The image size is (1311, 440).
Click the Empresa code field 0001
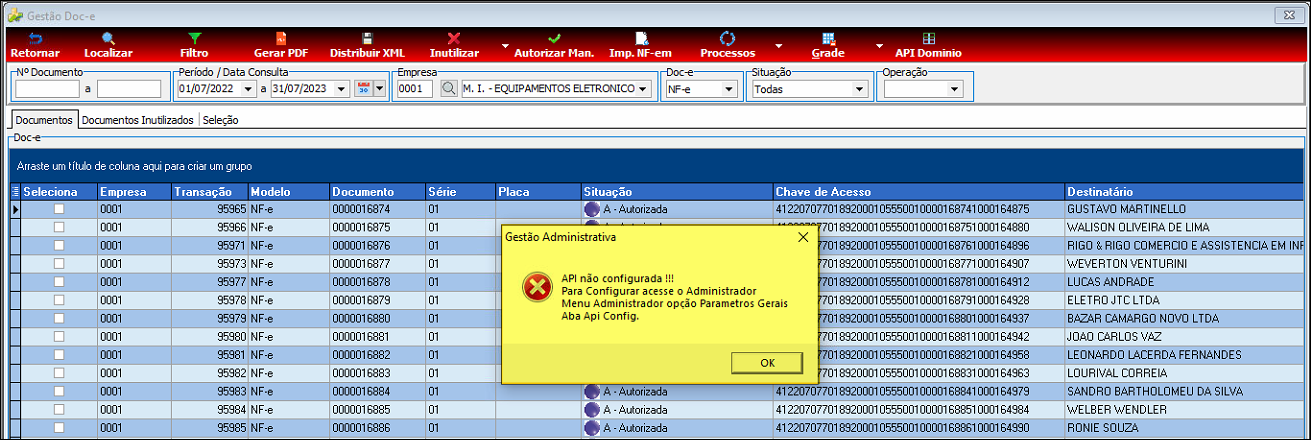pyautogui.click(x=415, y=89)
